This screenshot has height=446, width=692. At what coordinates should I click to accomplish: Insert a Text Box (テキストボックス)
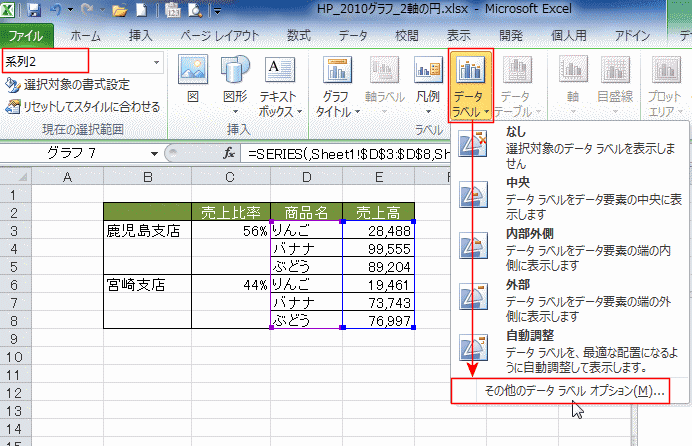[279, 86]
